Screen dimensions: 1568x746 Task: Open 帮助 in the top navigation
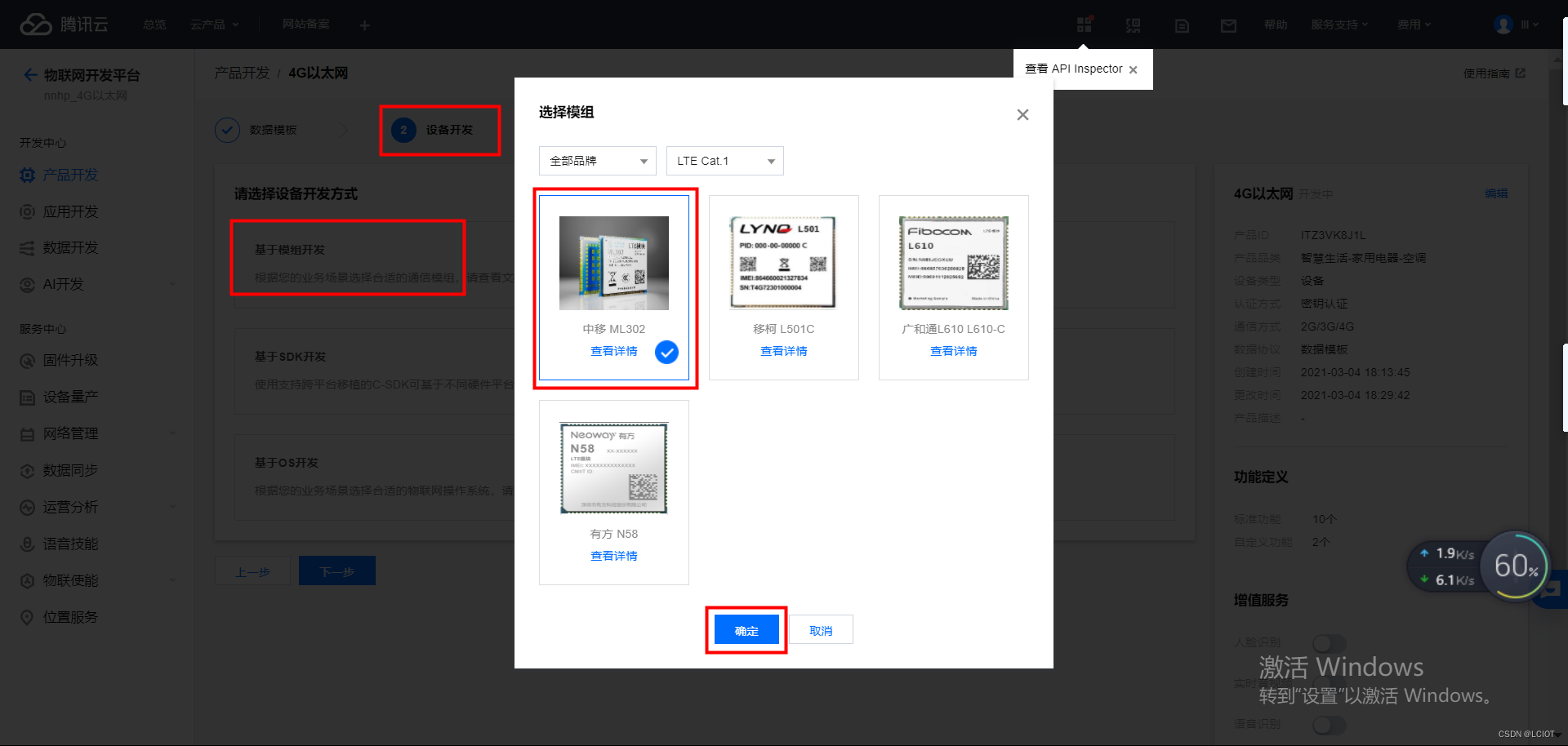1276,24
